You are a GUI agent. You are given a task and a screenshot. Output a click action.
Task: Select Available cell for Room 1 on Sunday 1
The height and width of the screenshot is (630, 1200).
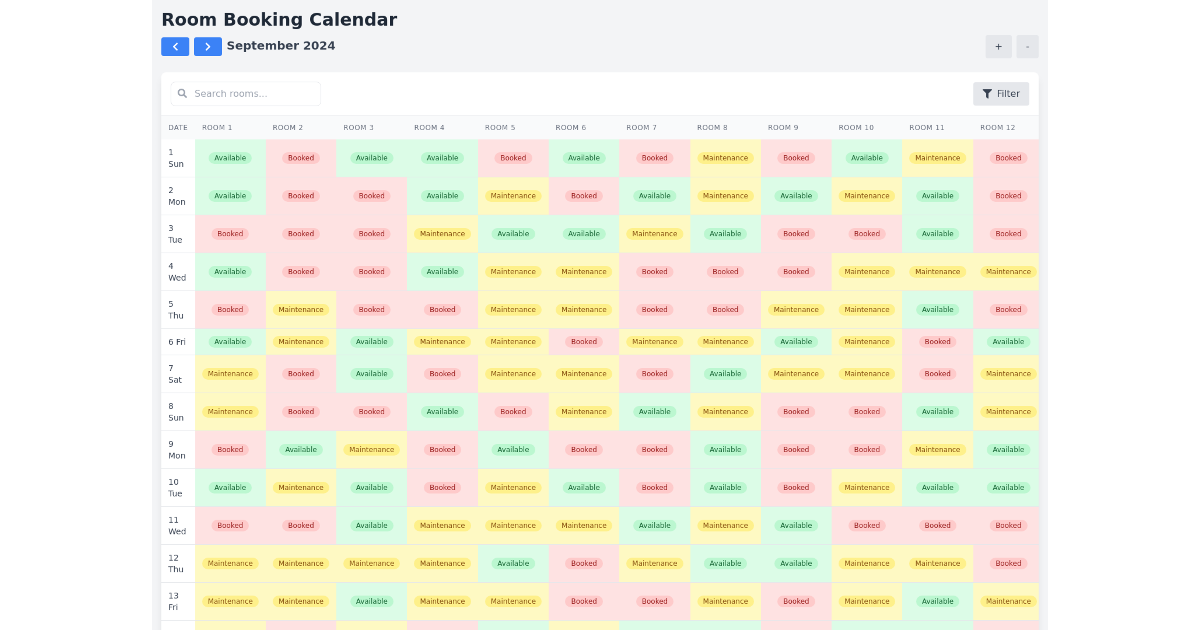click(230, 158)
